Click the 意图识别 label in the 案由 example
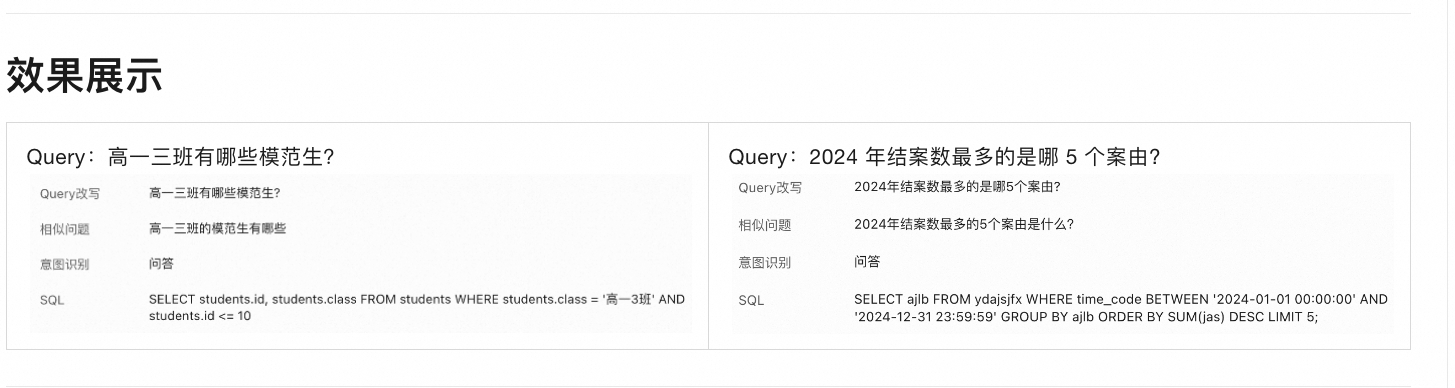 [765, 262]
